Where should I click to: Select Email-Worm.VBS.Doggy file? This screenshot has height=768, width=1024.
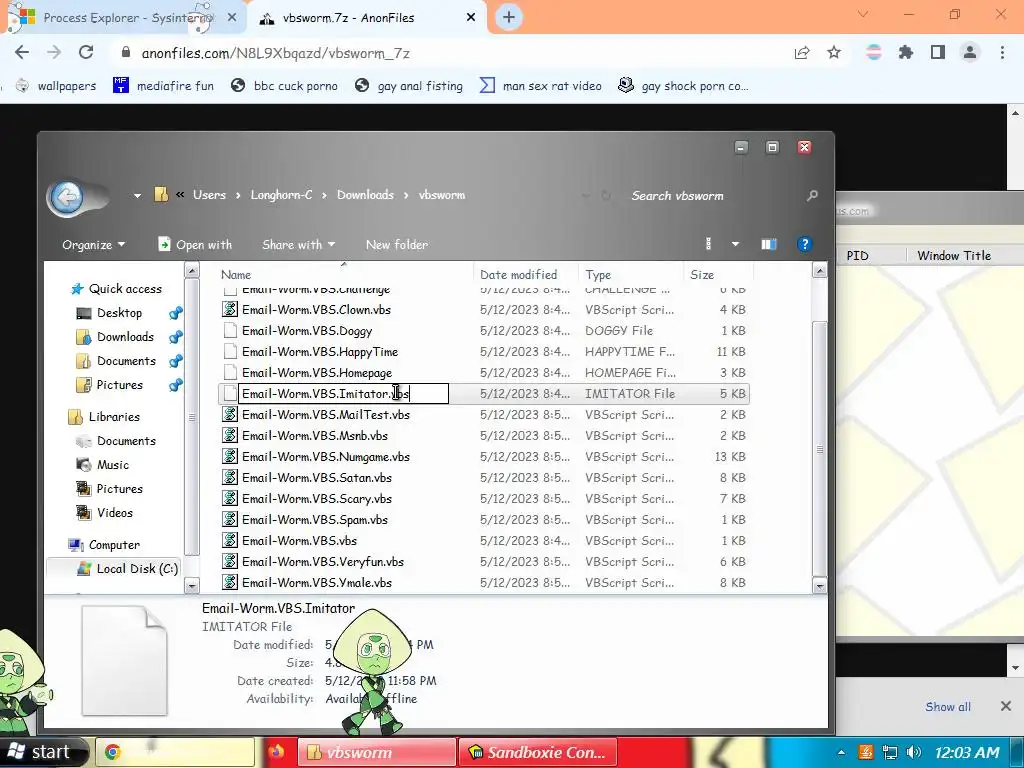click(483, 330)
